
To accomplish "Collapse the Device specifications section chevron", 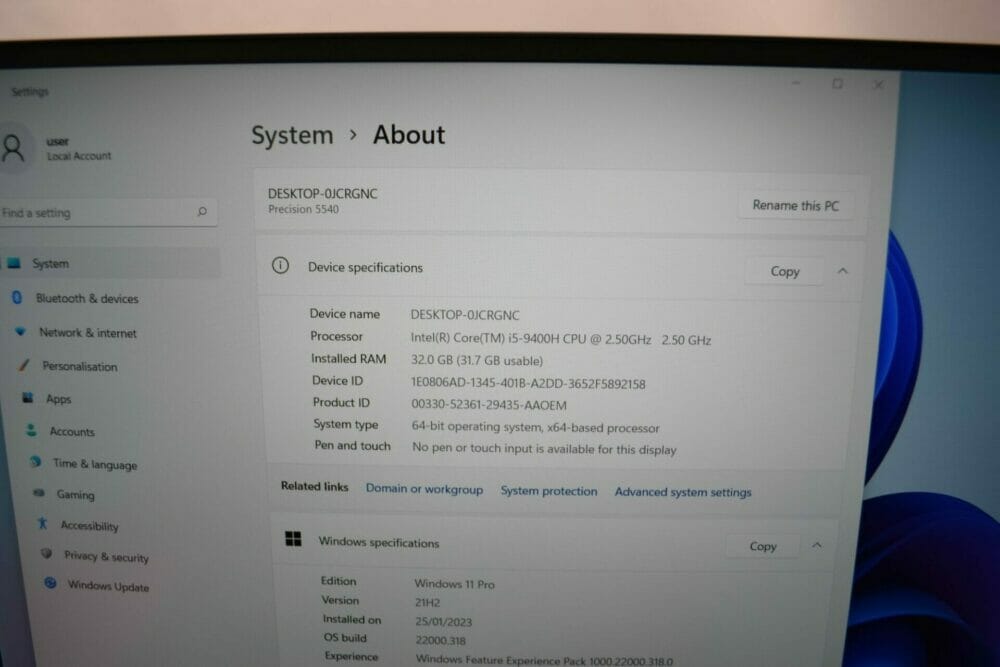I will coord(842,271).
